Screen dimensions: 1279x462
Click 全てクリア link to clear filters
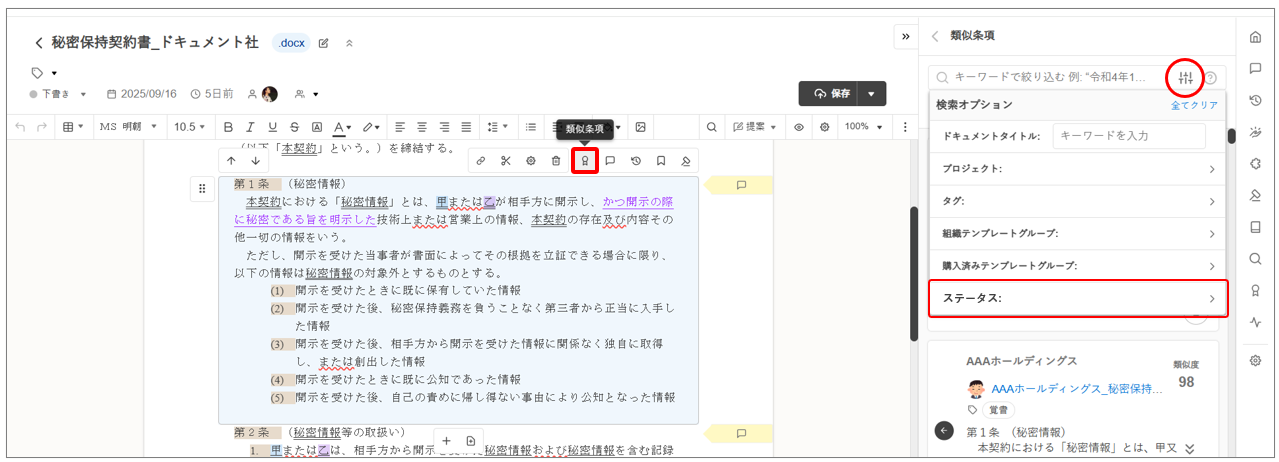point(1194,105)
